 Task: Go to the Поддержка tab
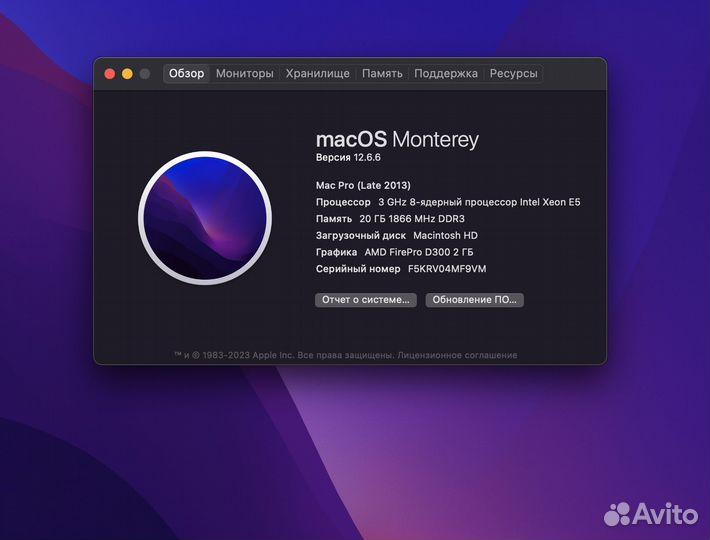[446, 73]
